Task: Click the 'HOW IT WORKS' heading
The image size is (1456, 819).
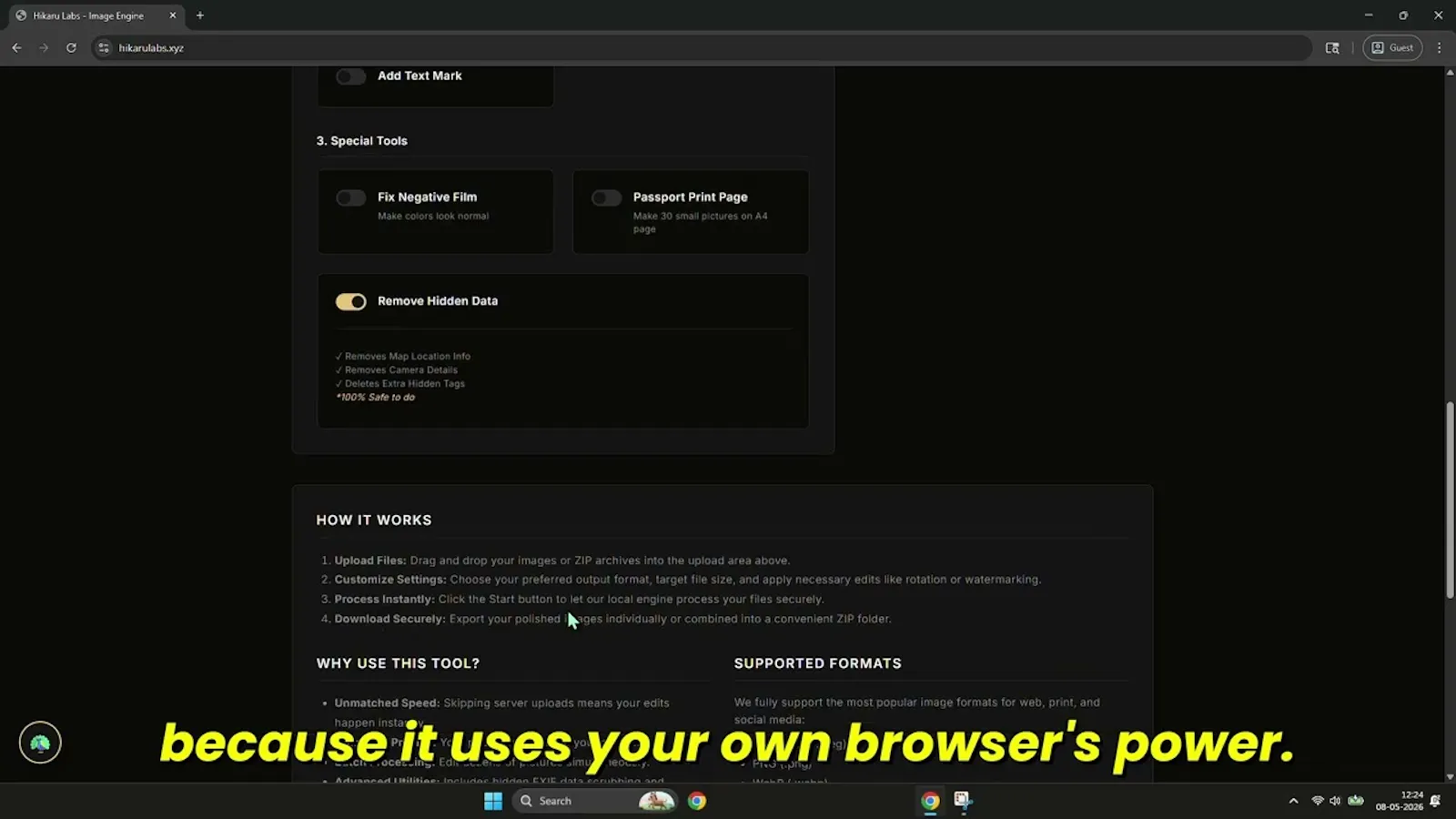Action: (x=374, y=521)
